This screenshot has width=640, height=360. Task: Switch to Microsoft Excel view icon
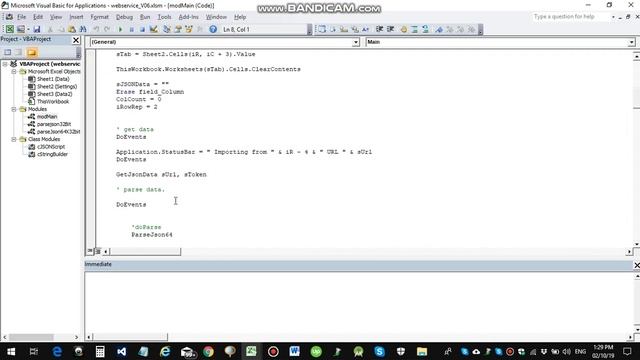click(10, 29)
